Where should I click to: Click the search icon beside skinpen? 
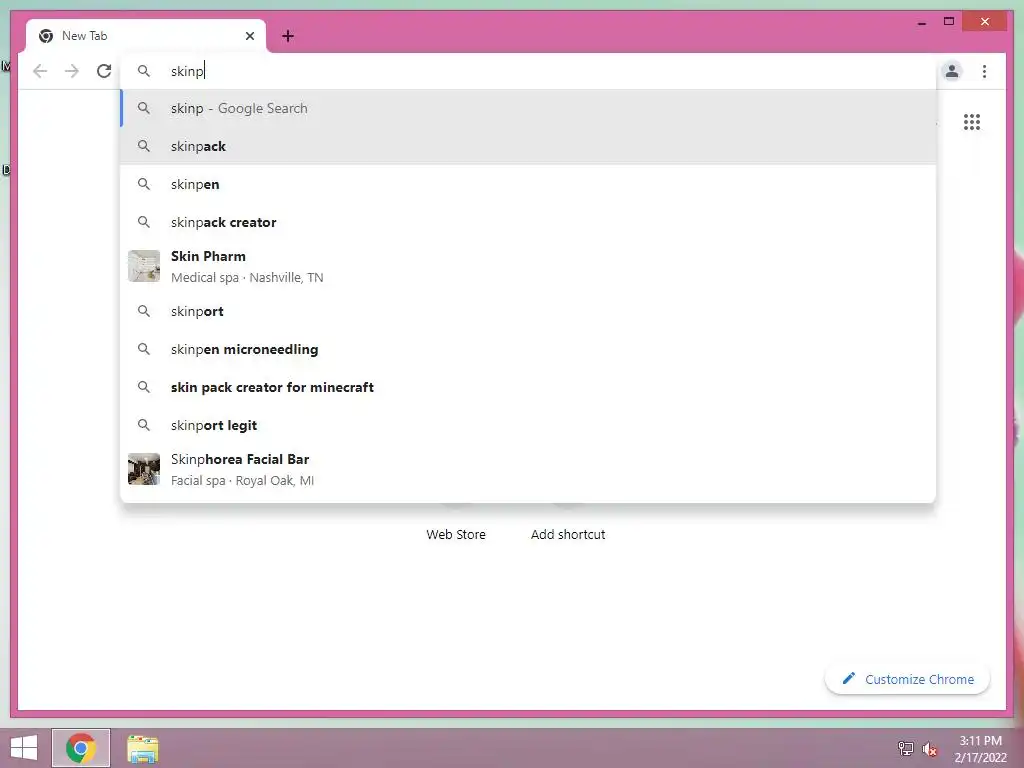(144, 184)
